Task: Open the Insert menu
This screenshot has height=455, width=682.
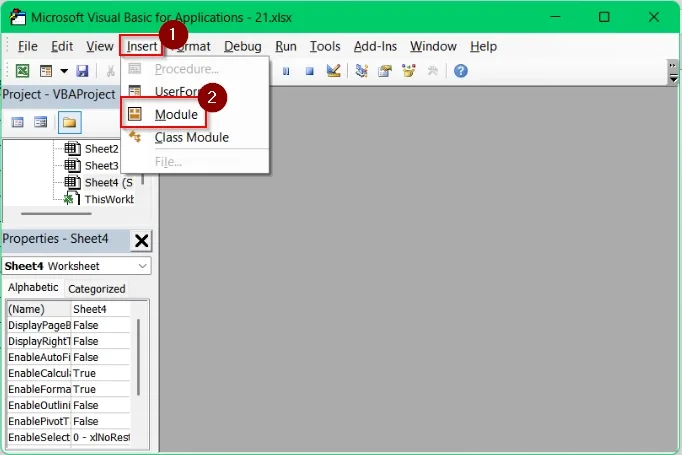Action: pyautogui.click(x=142, y=46)
